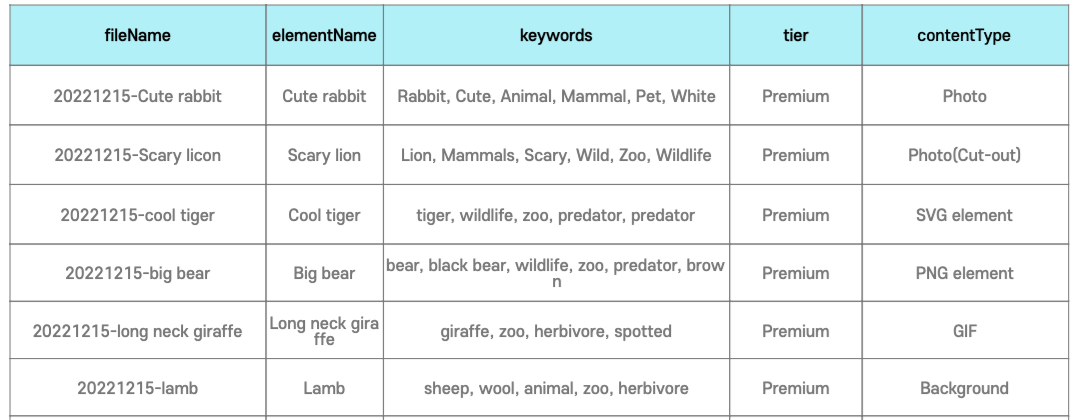Select the Rabbit, Cute, Animal keywords cell

(556, 96)
